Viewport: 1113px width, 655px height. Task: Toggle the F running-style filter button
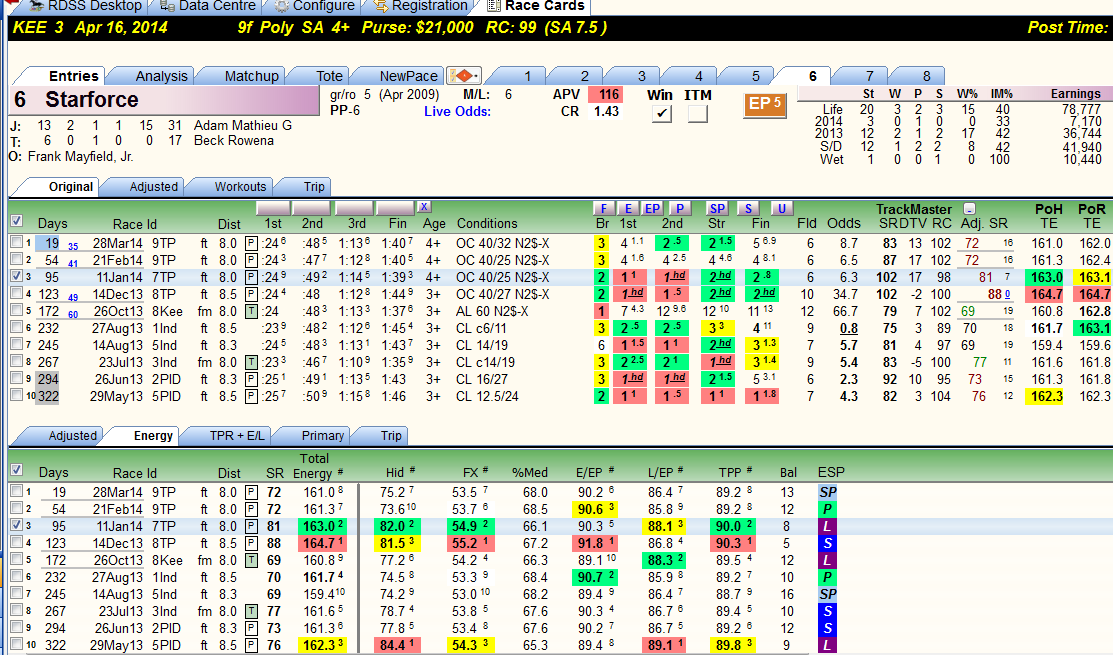coord(603,208)
